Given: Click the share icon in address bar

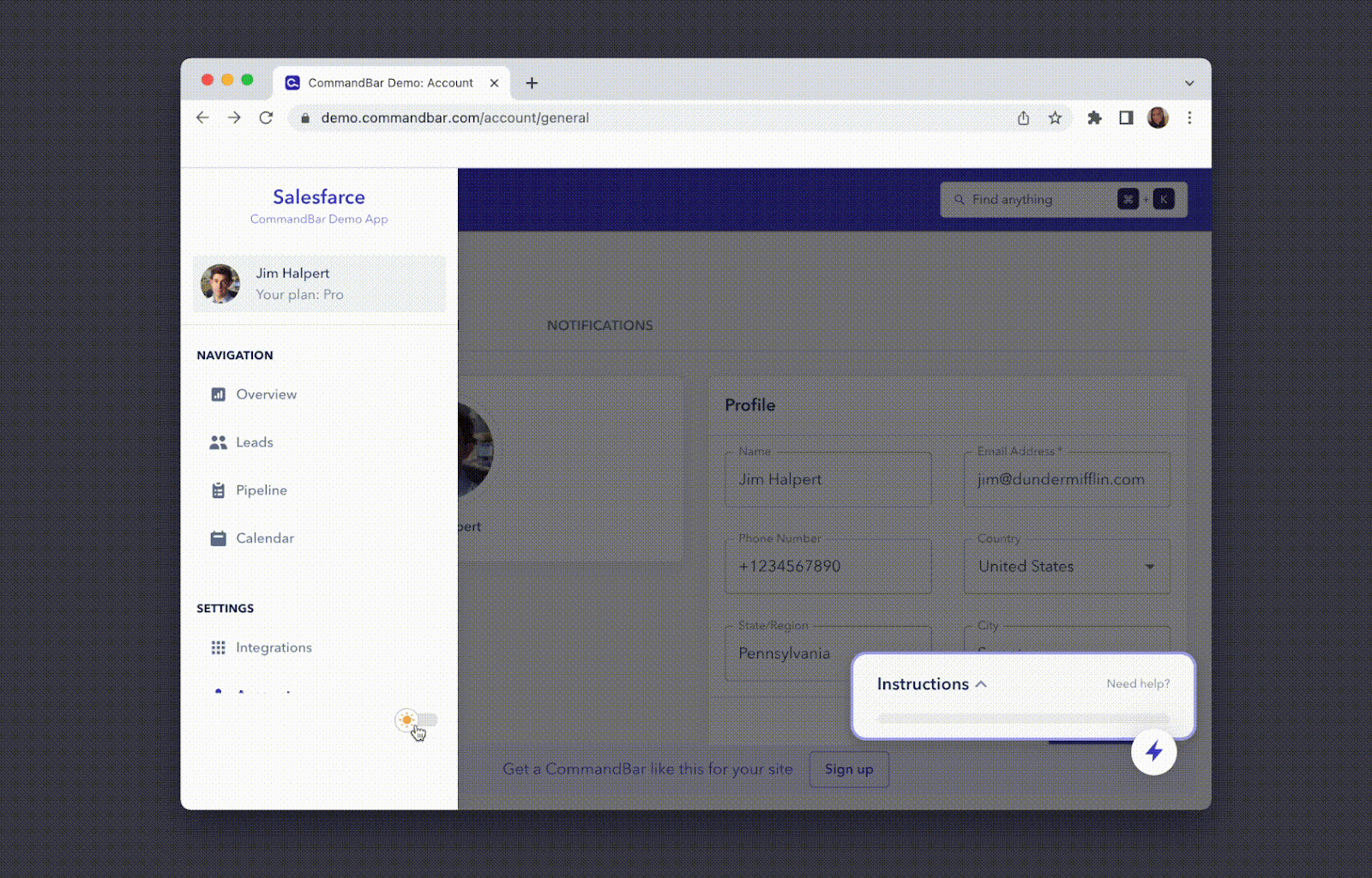Looking at the screenshot, I should (x=1023, y=118).
